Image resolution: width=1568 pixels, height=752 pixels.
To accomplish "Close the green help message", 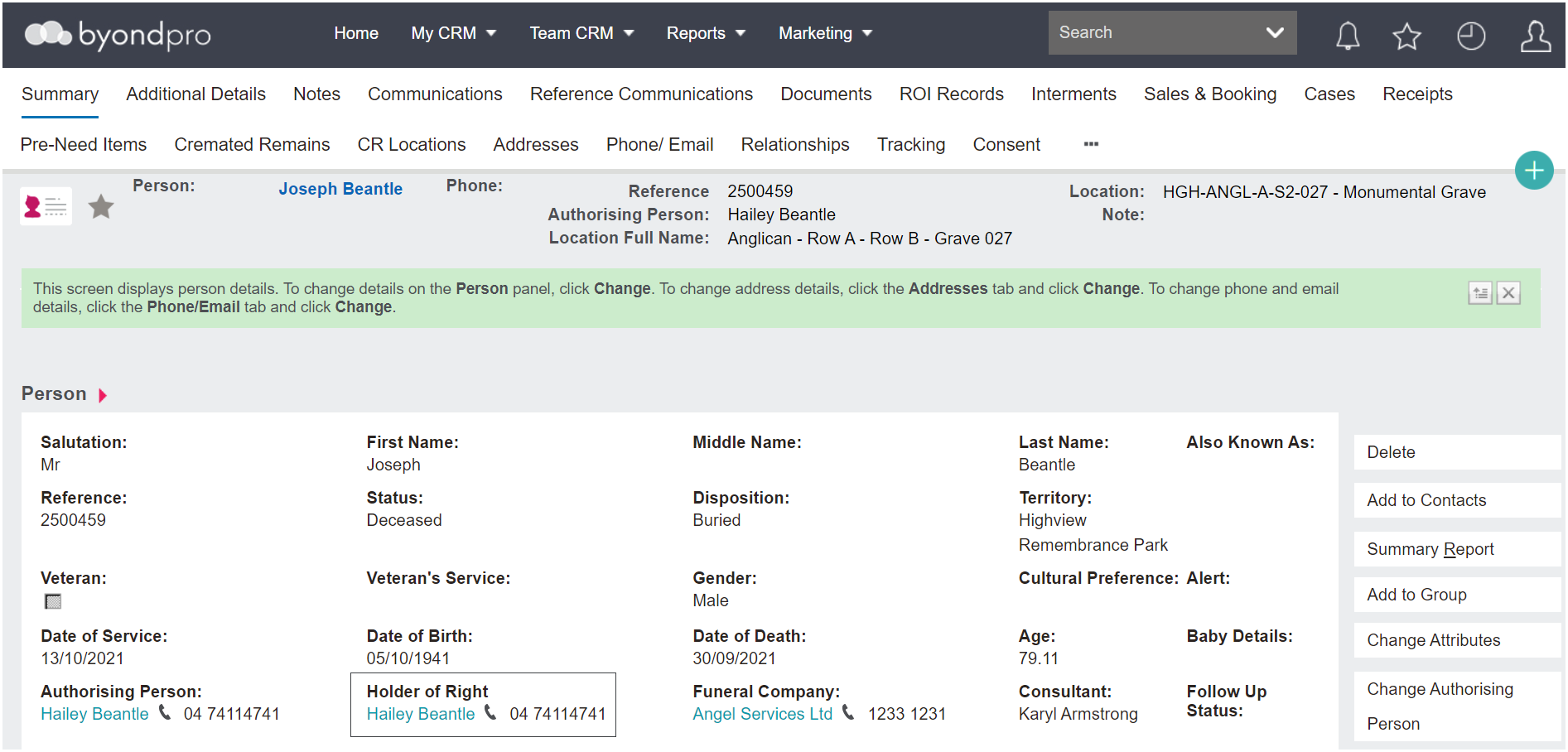I will (1508, 293).
